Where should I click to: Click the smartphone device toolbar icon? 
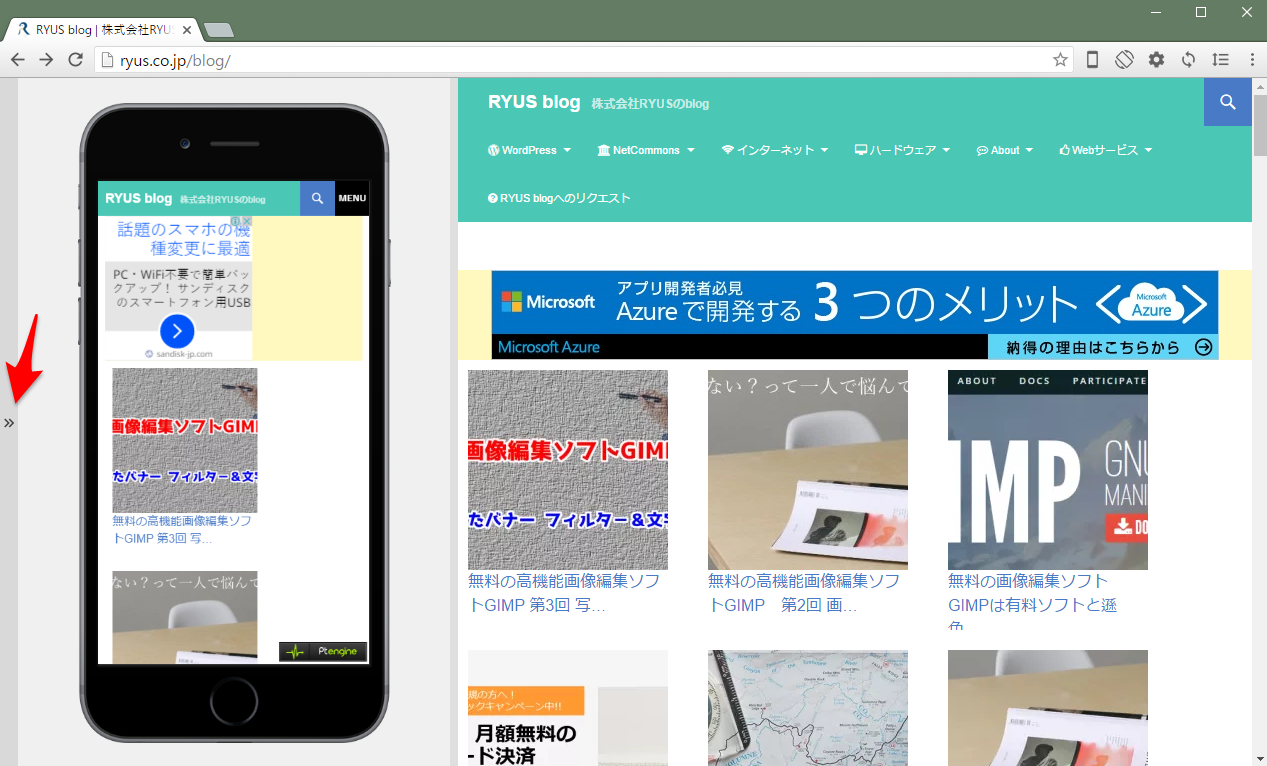pyautogui.click(x=1092, y=60)
